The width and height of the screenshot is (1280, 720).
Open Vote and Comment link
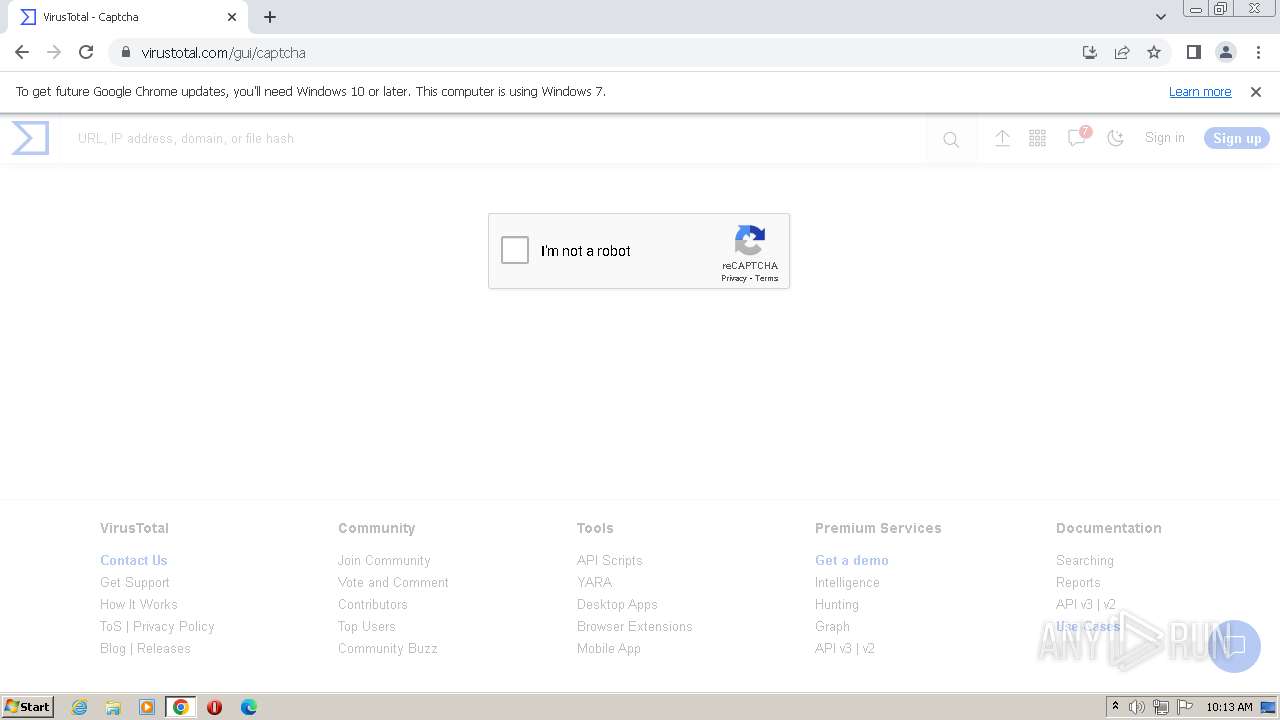point(393,582)
